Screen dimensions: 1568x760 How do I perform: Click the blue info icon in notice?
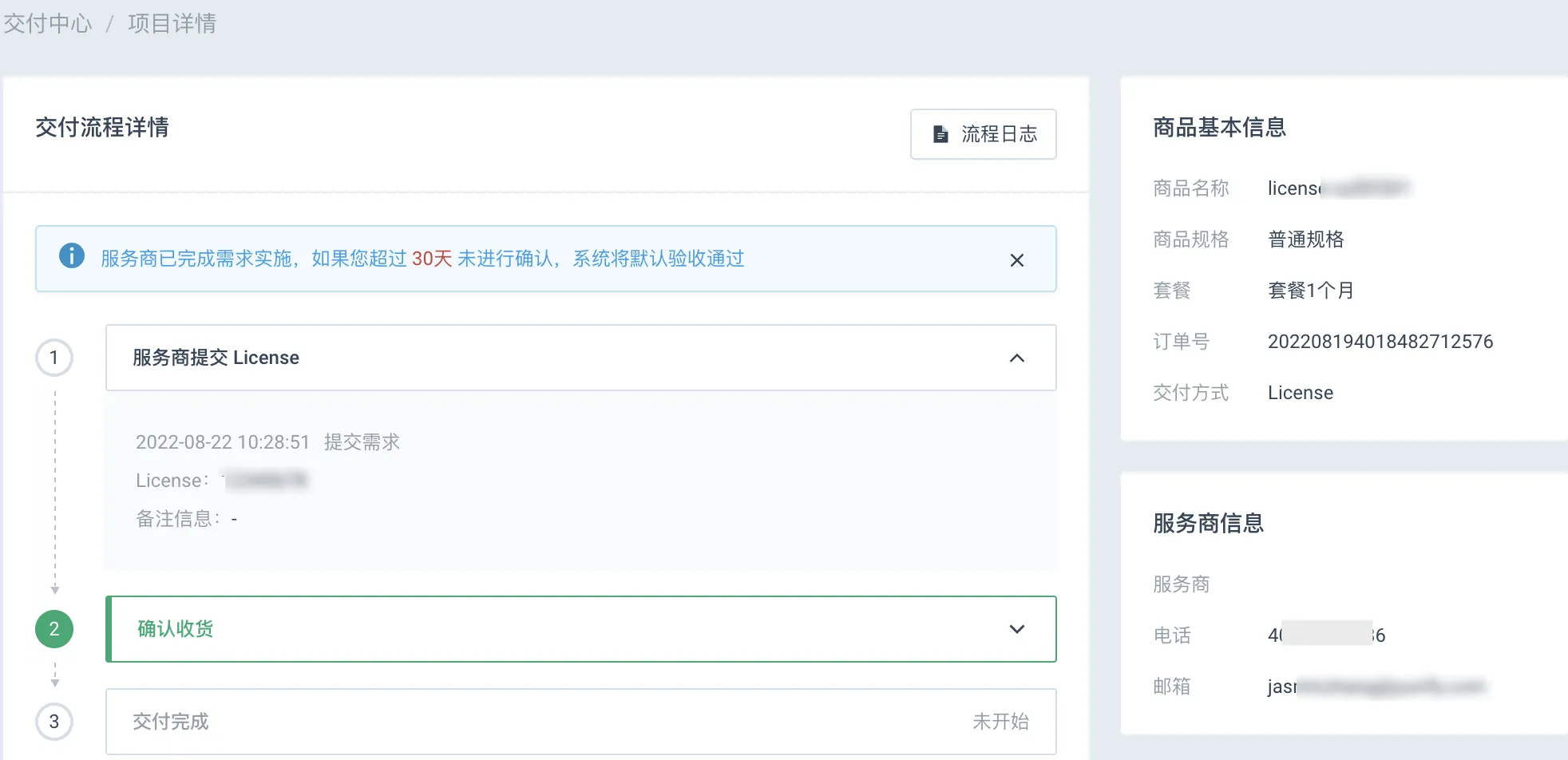tap(72, 255)
